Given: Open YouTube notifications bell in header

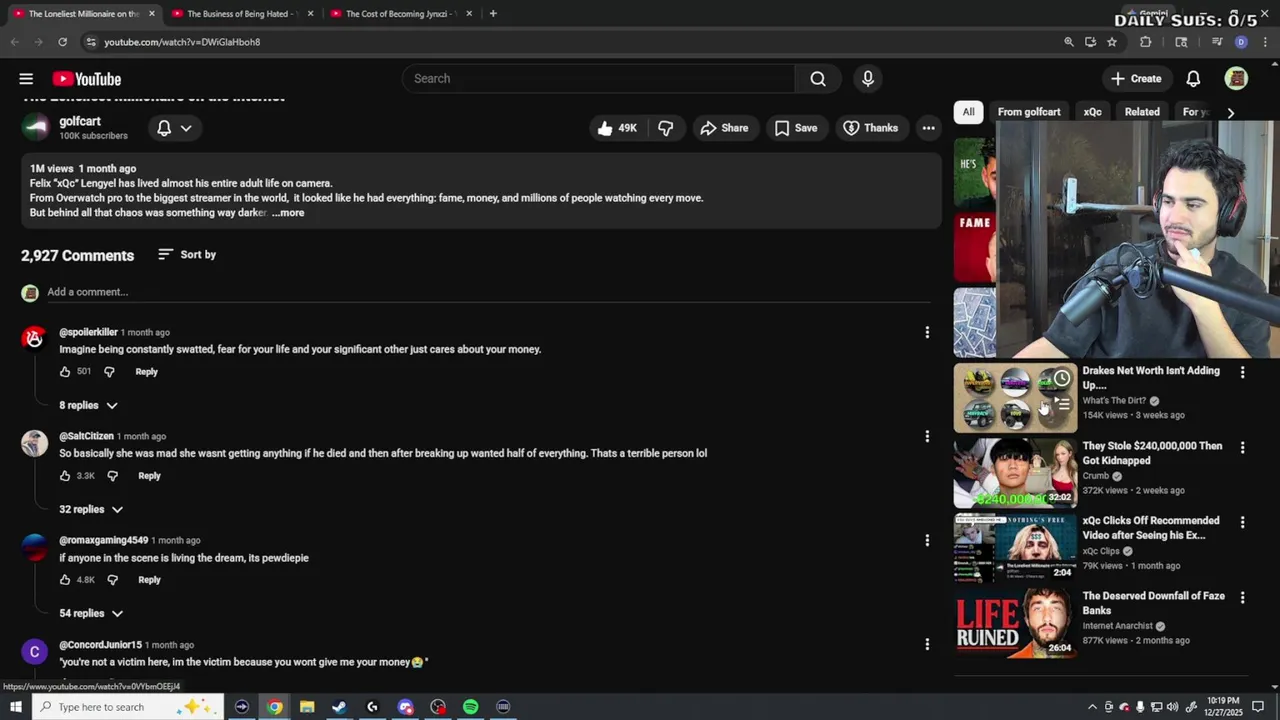Looking at the screenshot, I should tap(1193, 79).
